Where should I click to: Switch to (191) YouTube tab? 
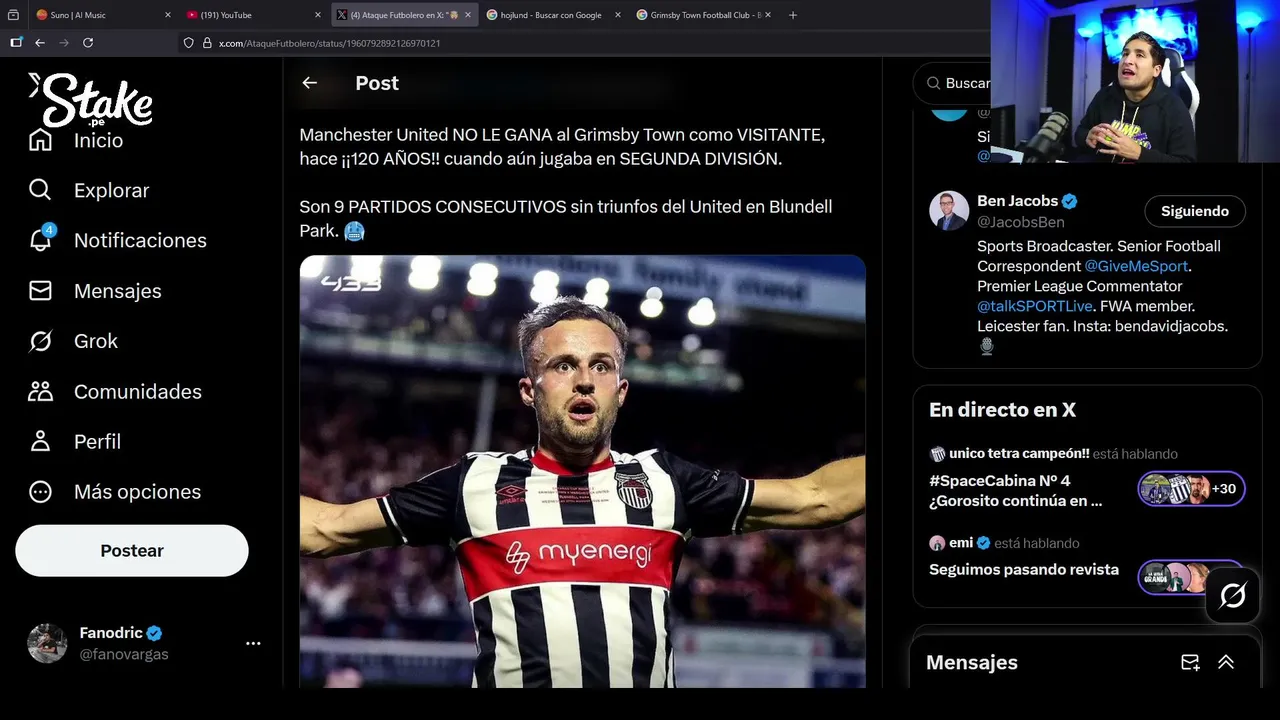point(253,15)
